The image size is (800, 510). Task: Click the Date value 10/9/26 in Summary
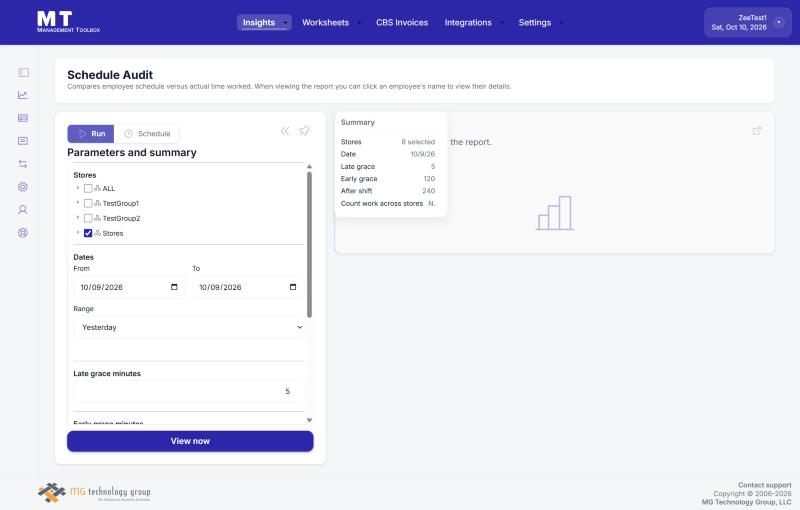pos(422,154)
